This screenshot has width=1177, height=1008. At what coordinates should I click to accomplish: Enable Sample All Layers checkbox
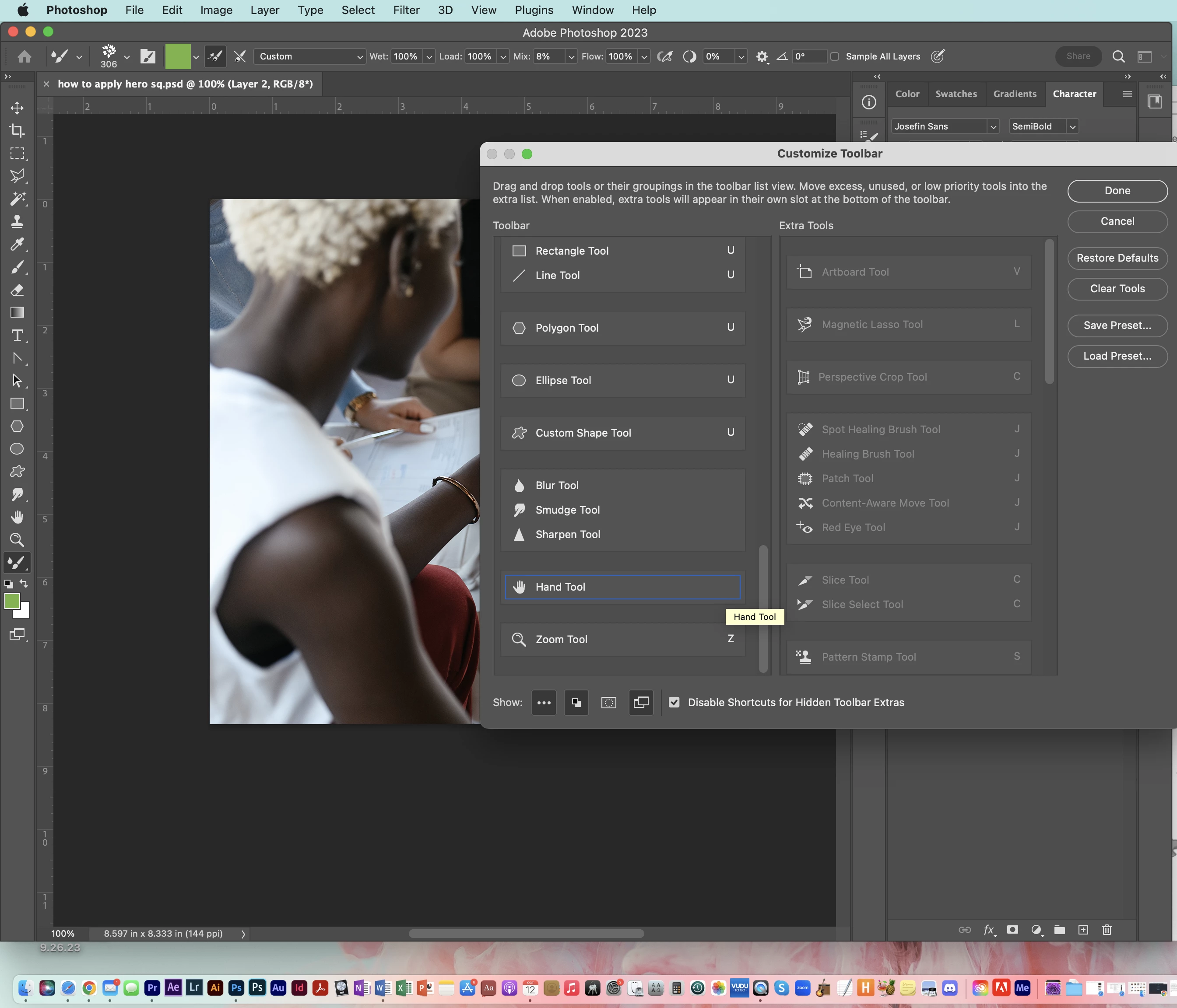pos(834,56)
